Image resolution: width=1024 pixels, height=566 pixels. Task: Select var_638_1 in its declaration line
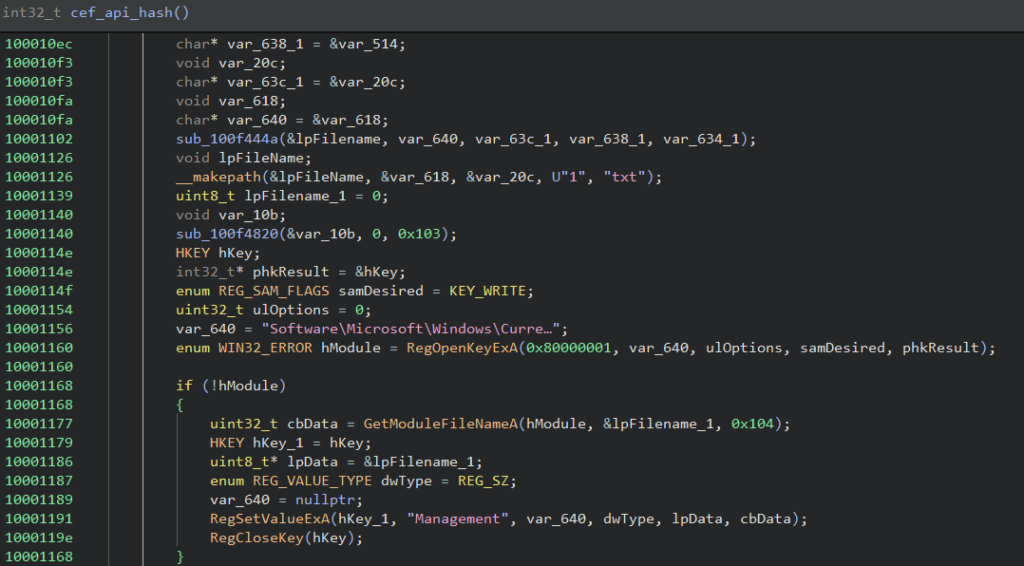tap(265, 44)
